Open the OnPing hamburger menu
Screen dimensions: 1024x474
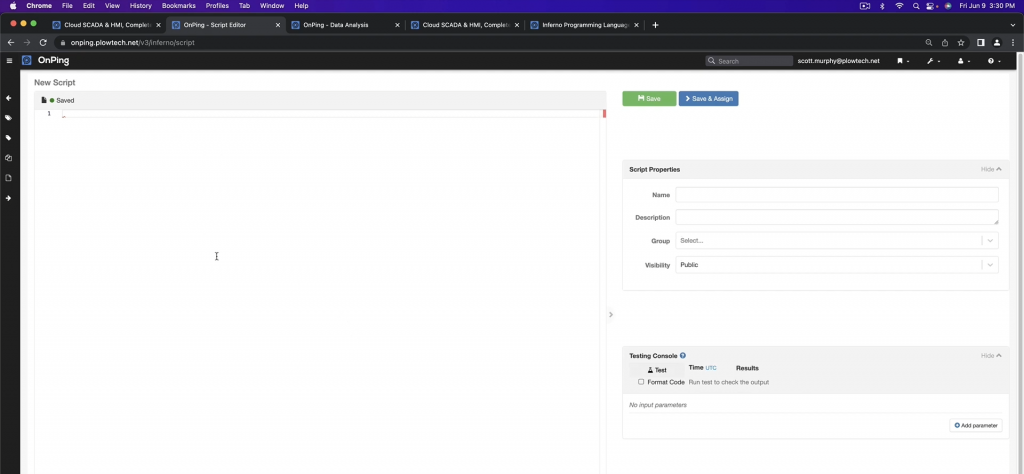tap(9, 61)
